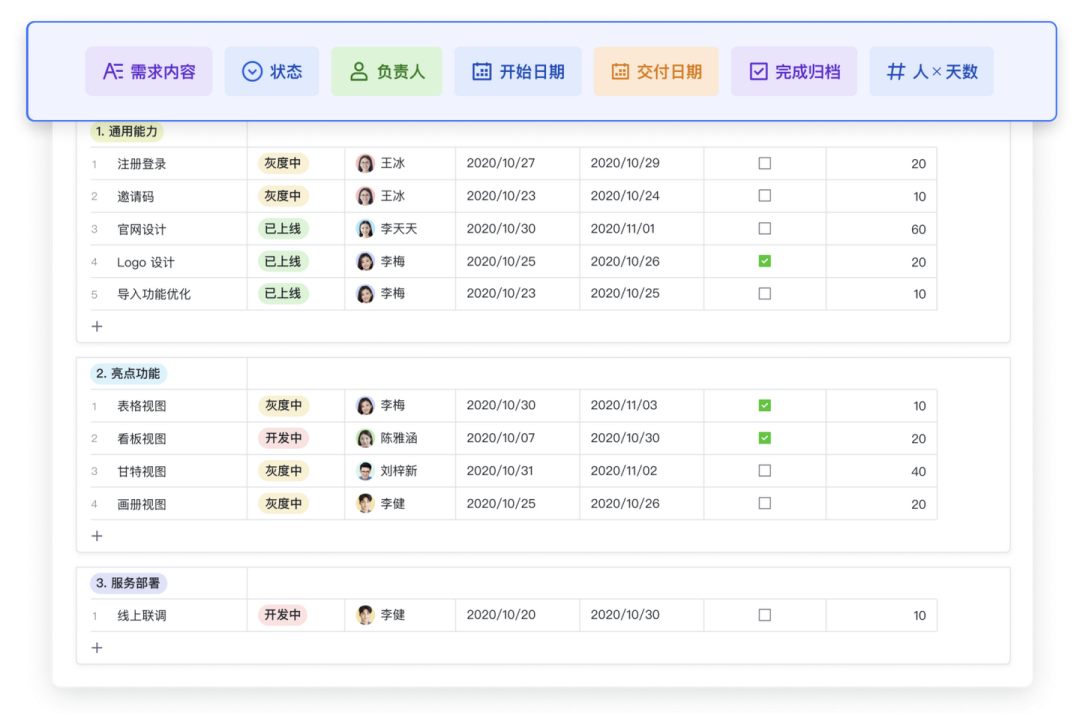Uncheck the 完成归档 box for 看板视图
Image resolution: width=1080 pixels, height=713 pixels.
765,438
